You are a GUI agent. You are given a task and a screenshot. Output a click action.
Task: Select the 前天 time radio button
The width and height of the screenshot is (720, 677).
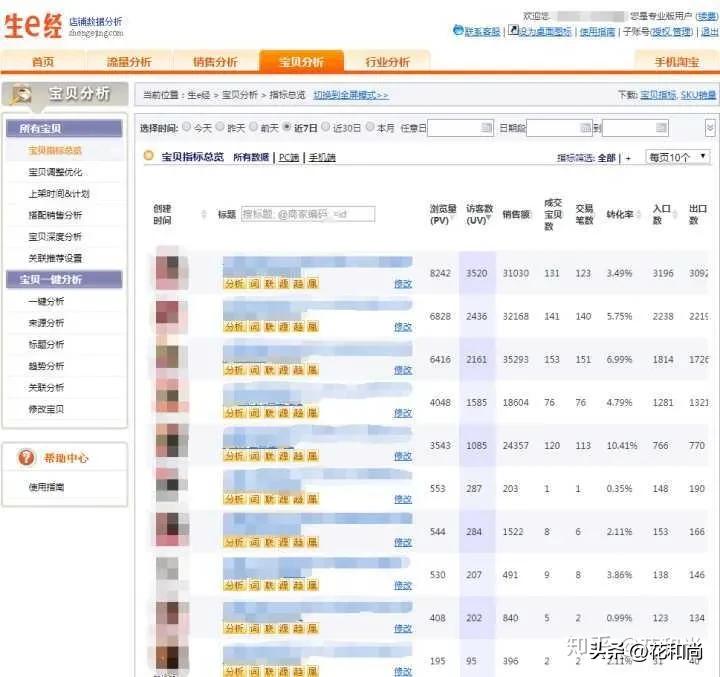[x=253, y=126]
